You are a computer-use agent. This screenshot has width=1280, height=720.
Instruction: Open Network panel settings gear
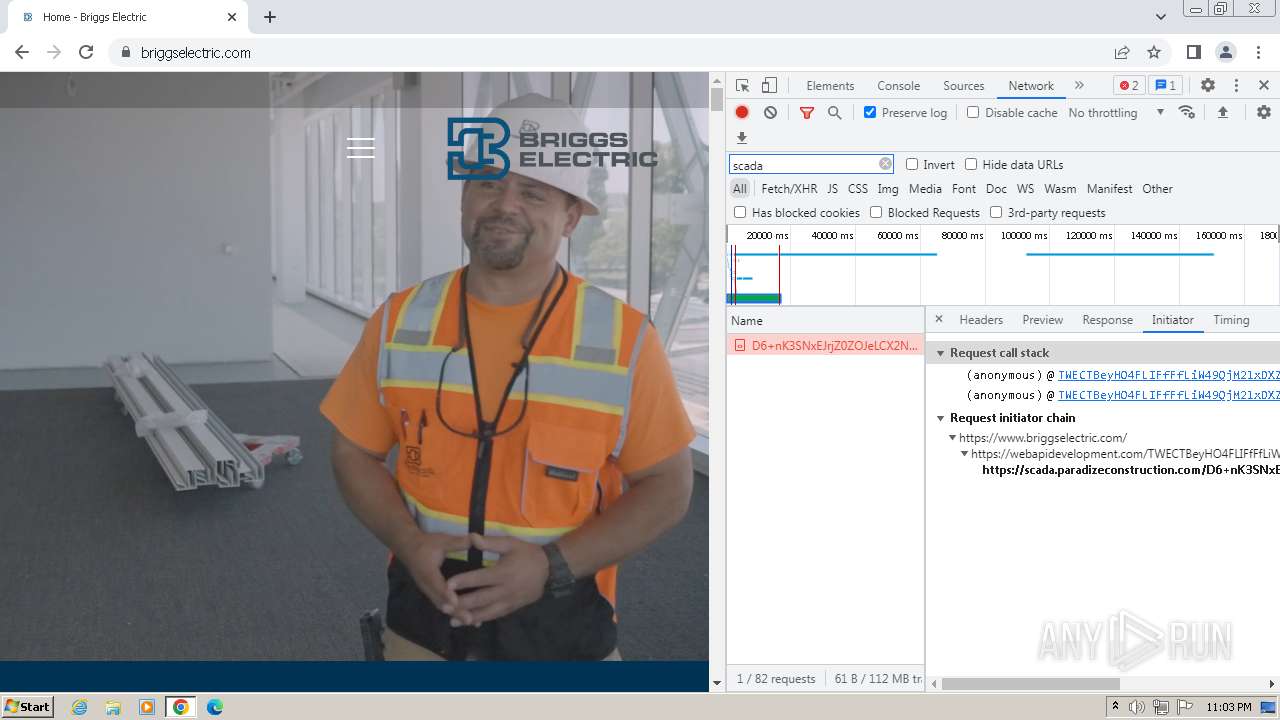[1264, 112]
